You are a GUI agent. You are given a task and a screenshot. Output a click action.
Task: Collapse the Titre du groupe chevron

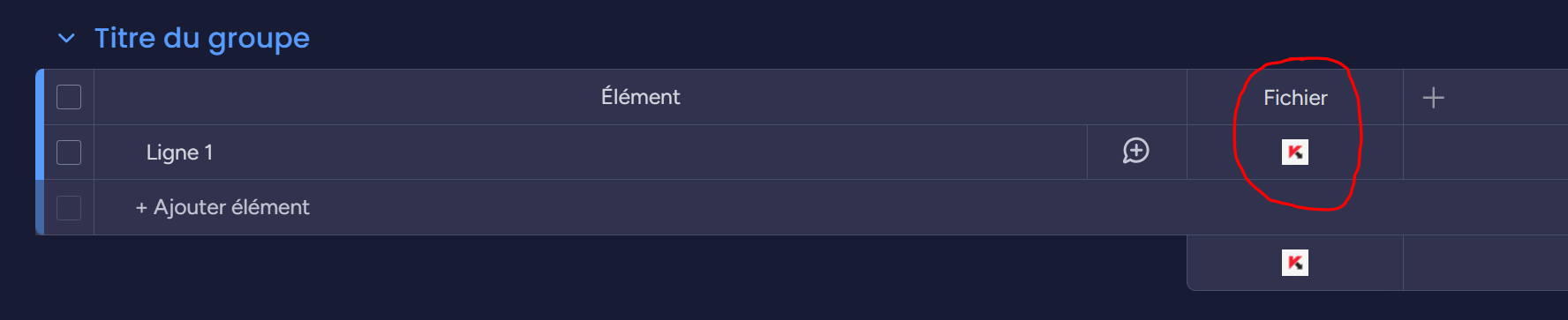click(x=66, y=38)
